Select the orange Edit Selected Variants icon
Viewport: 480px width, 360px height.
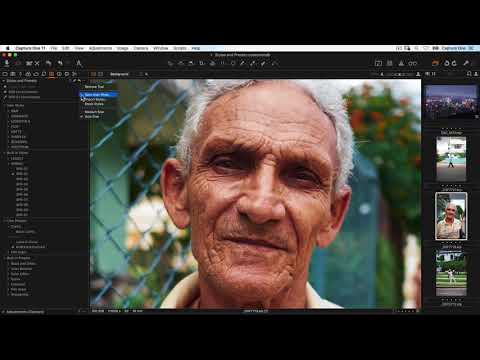tap(435, 63)
